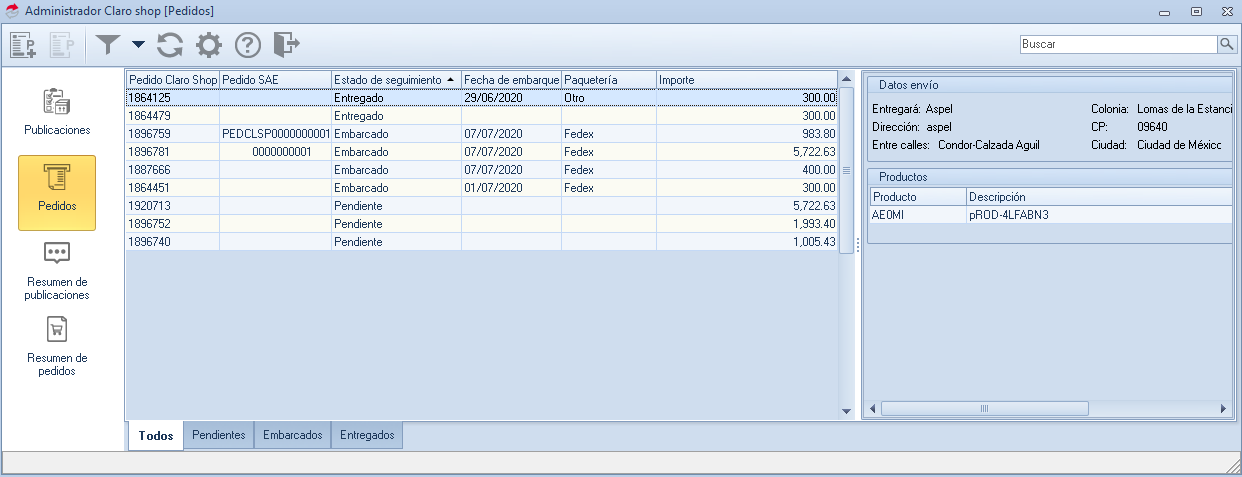Select order row 1887666

(x=481, y=170)
